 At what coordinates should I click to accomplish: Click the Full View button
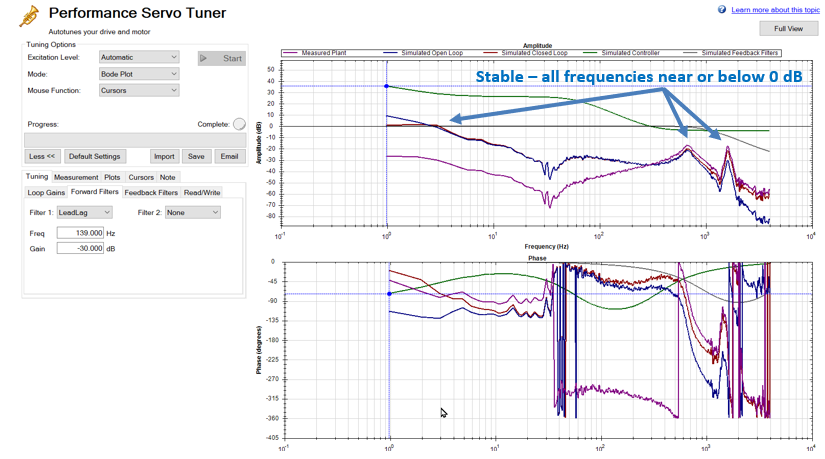tap(788, 28)
